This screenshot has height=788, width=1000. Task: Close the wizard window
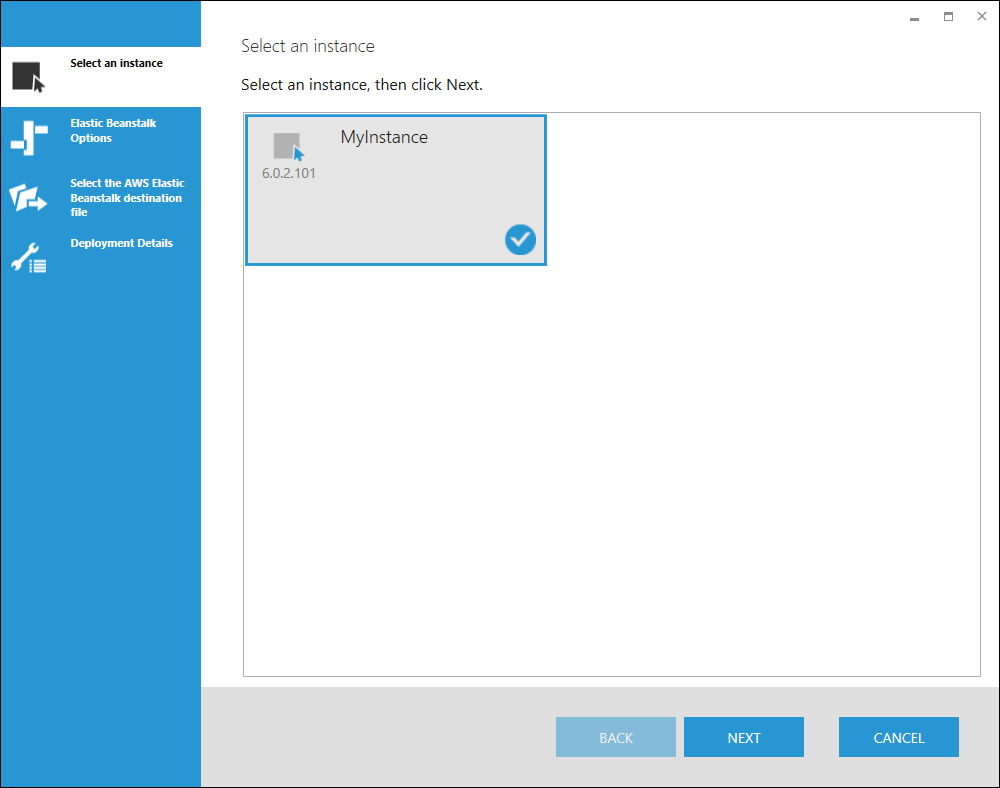[981, 17]
